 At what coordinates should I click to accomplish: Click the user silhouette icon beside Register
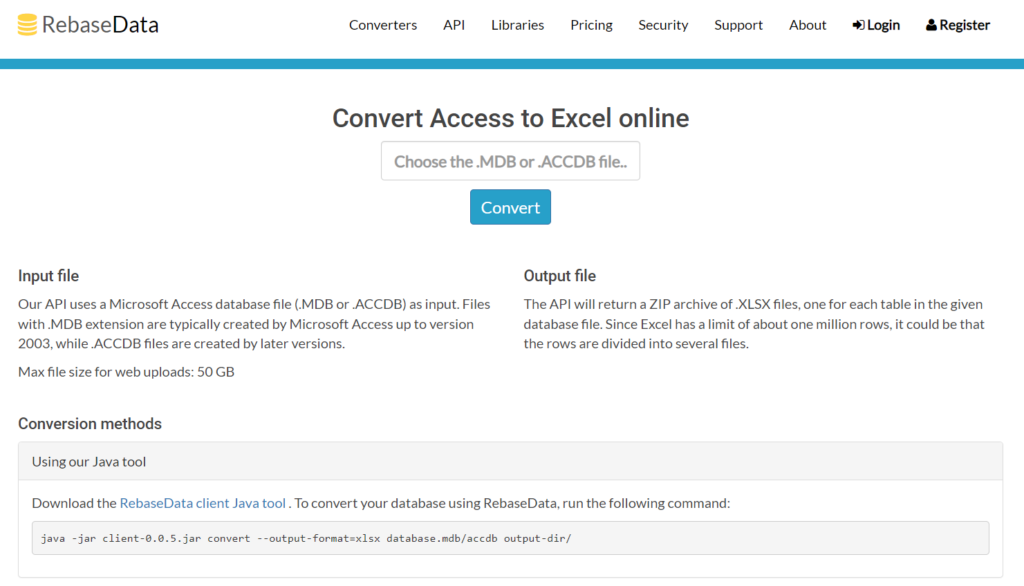[931, 25]
